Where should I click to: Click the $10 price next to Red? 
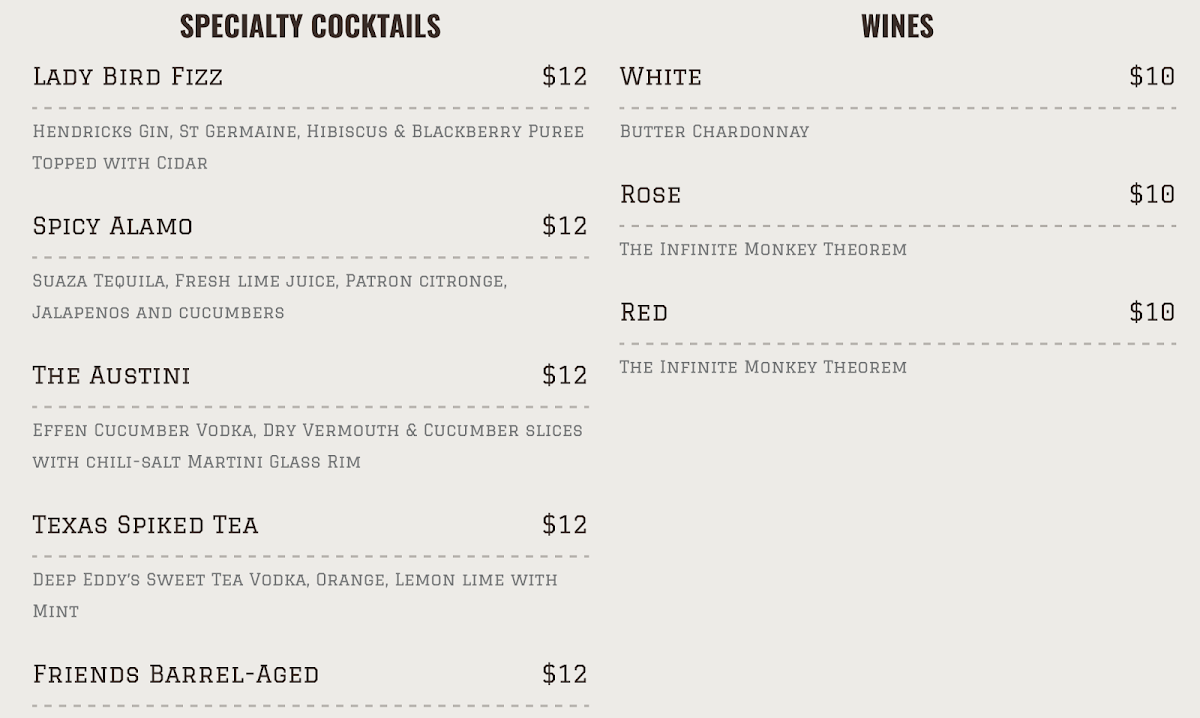pyautogui.click(x=1152, y=312)
